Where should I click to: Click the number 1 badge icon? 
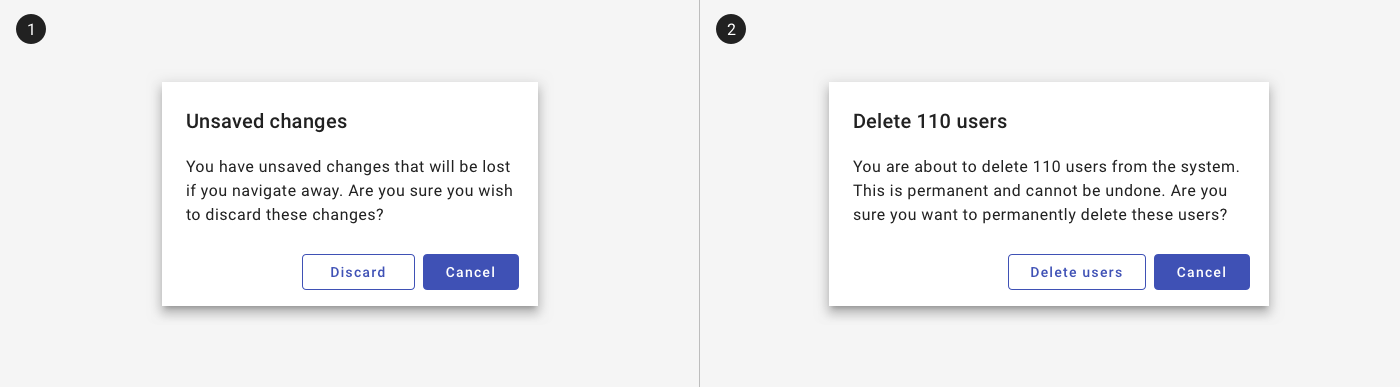31,30
